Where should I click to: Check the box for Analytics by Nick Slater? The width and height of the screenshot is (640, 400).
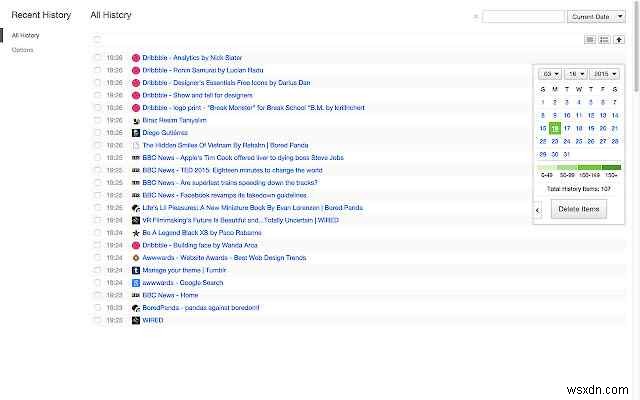[x=97, y=58]
